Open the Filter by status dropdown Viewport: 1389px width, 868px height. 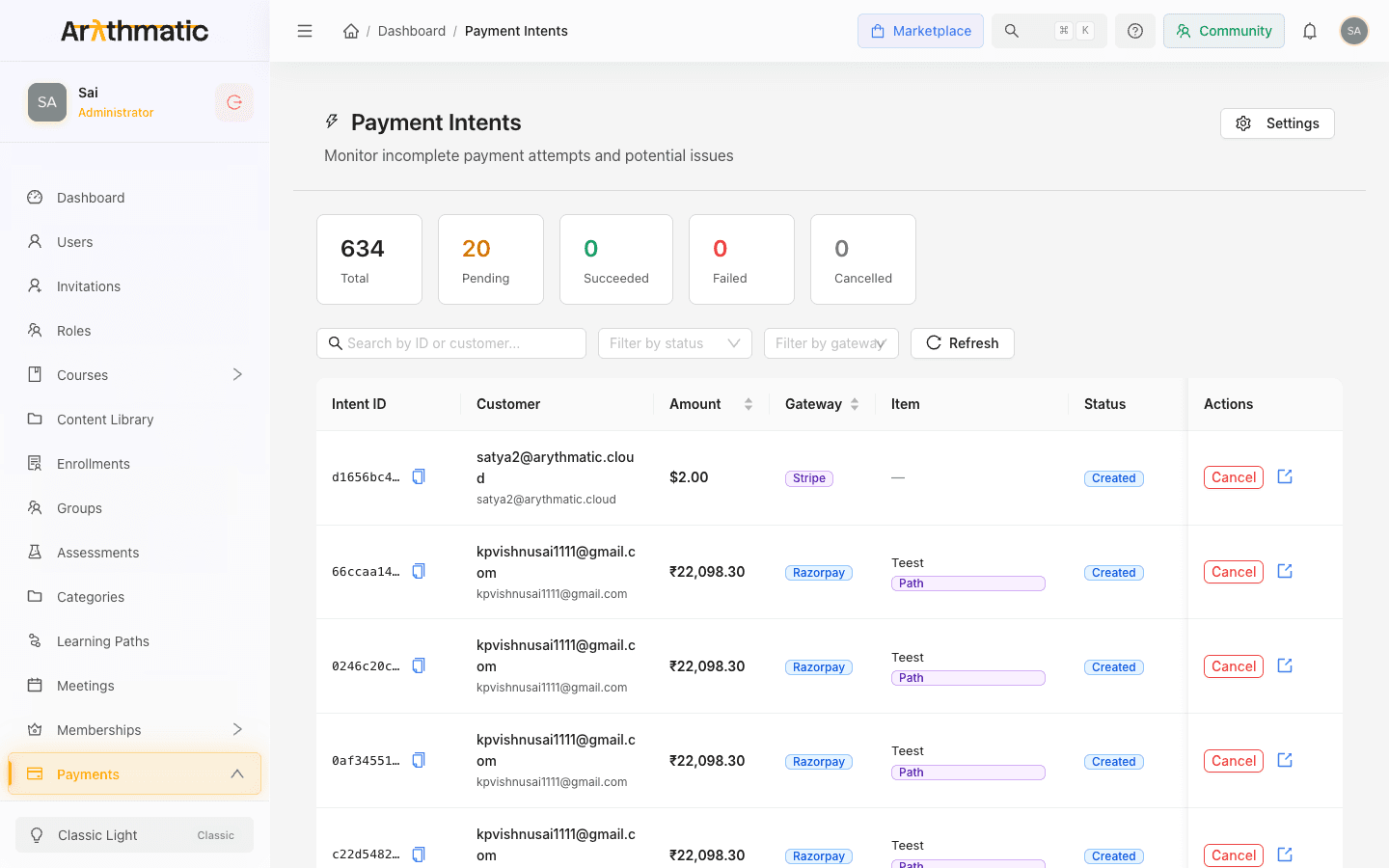pos(675,343)
